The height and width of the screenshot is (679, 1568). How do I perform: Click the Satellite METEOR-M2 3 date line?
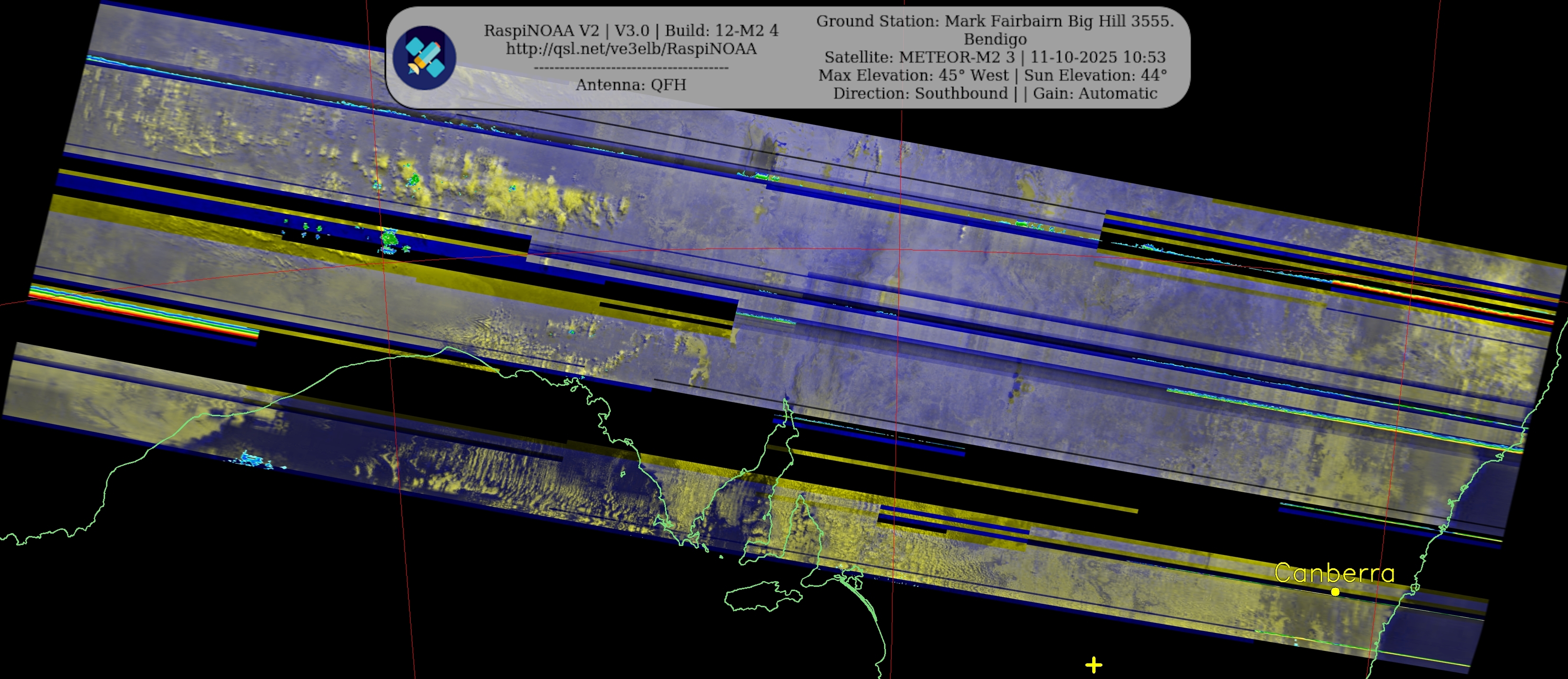[995, 57]
